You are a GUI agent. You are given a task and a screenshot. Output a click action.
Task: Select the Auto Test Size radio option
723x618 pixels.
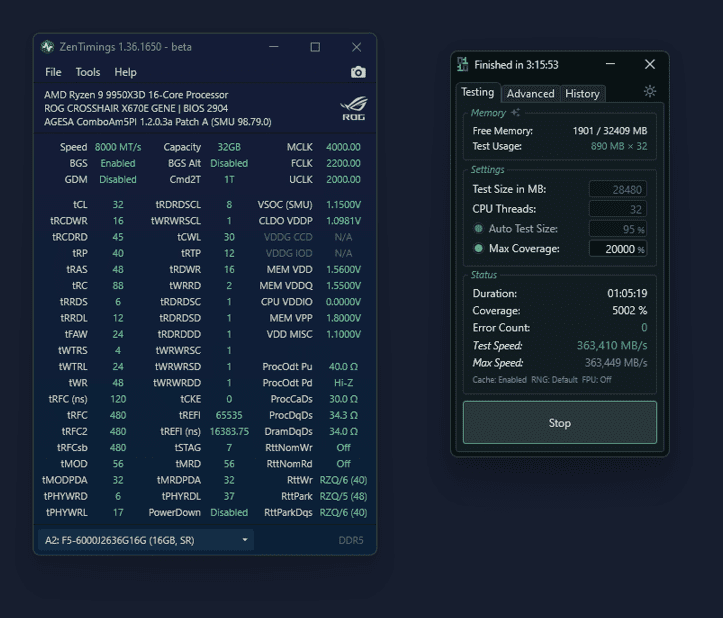(x=479, y=228)
